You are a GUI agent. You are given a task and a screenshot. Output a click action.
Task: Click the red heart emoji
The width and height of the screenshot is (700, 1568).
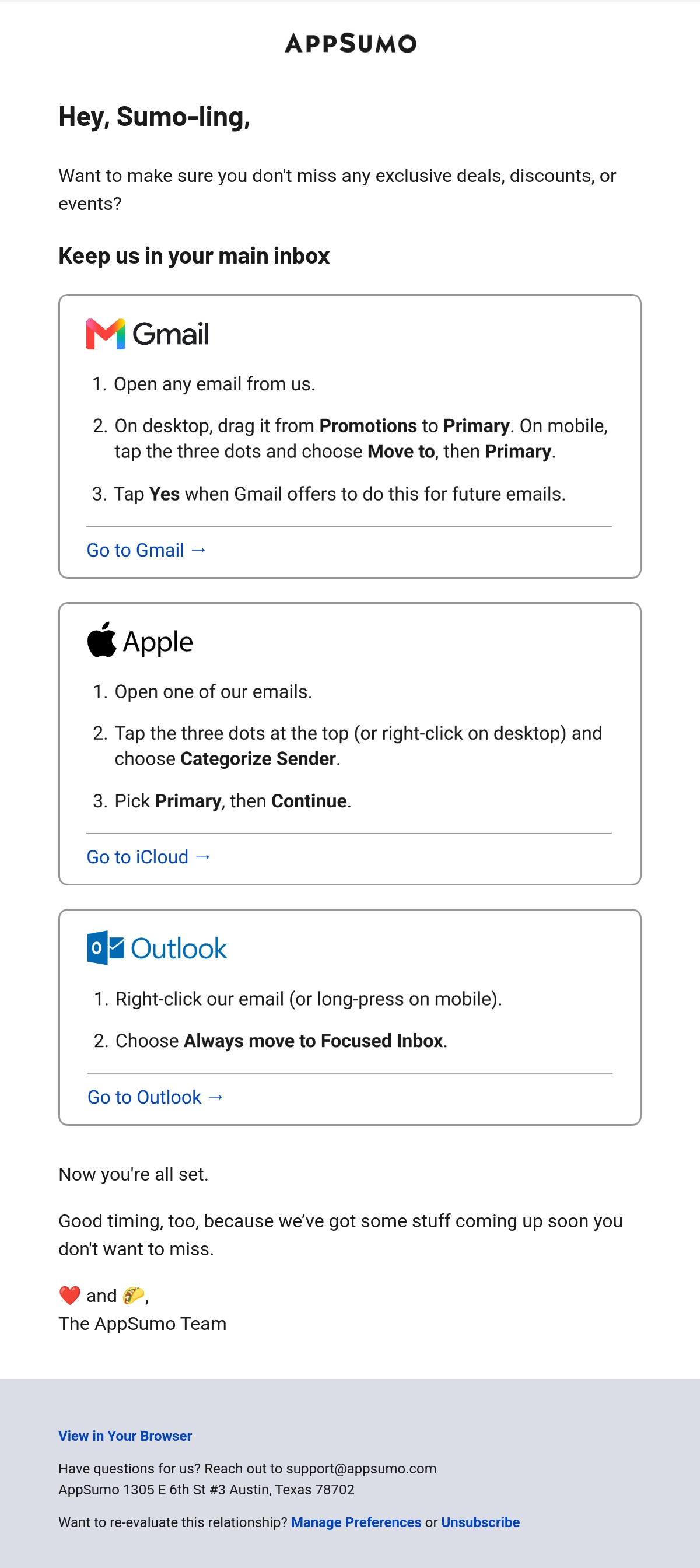(x=70, y=1296)
